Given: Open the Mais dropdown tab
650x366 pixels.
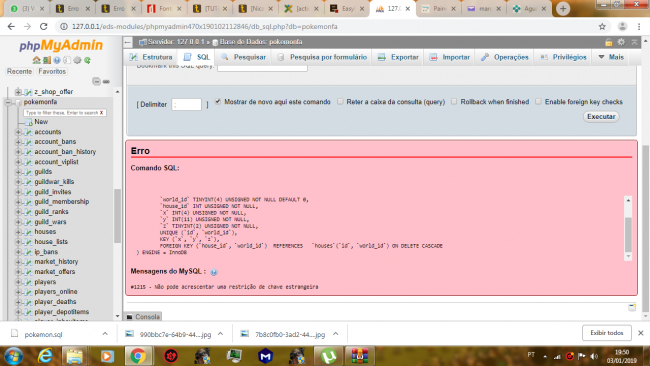Looking at the screenshot, I should point(611,57).
